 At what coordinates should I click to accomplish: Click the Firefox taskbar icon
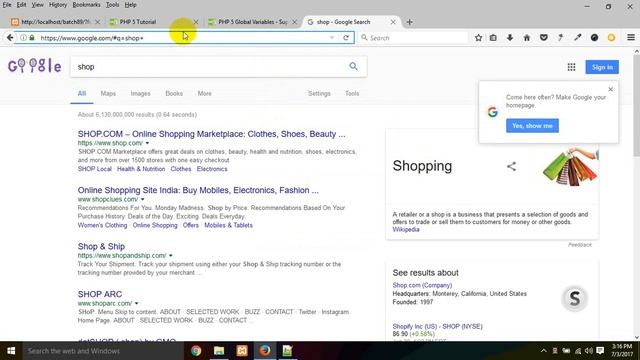264,351
